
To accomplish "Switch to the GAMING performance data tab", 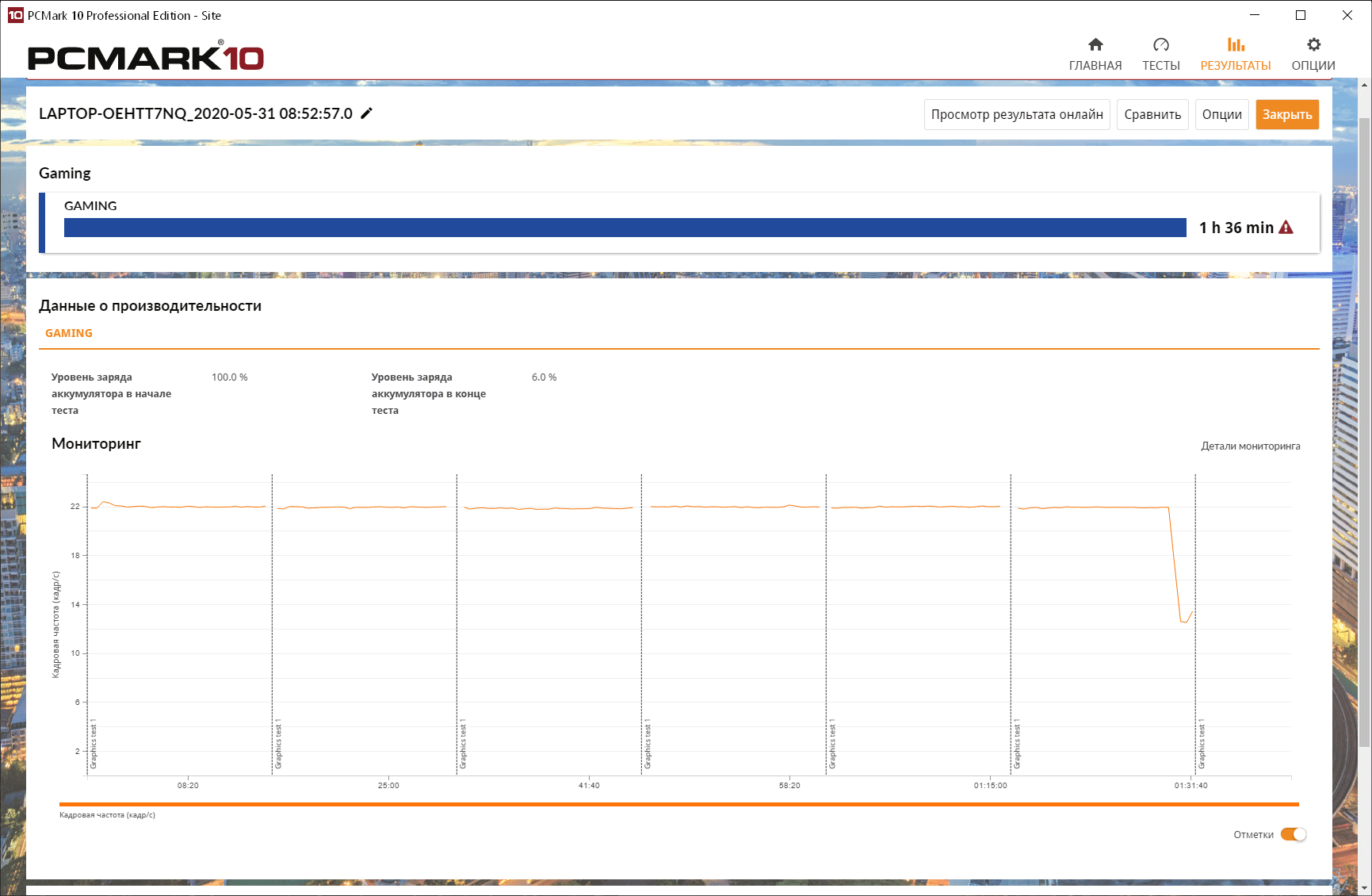I will pyautogui.click(x=69, y=333).
